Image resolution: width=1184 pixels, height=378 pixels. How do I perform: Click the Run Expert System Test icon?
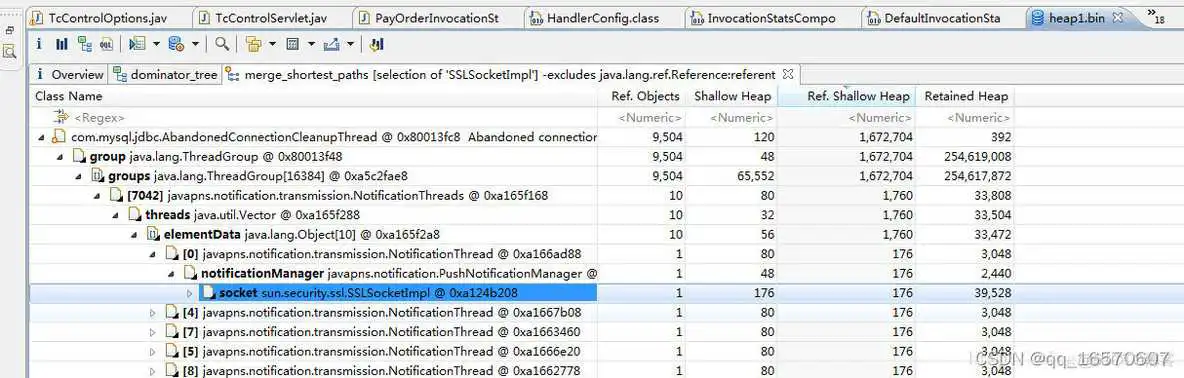point(176,45)
